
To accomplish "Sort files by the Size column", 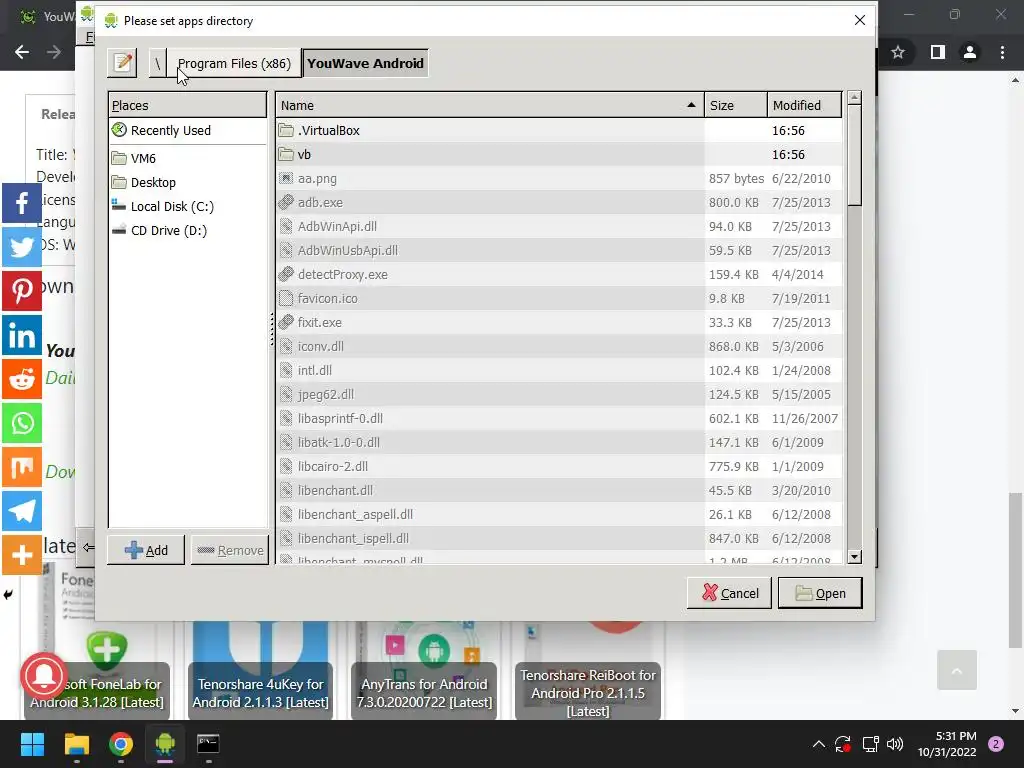I will coord(736,105).
